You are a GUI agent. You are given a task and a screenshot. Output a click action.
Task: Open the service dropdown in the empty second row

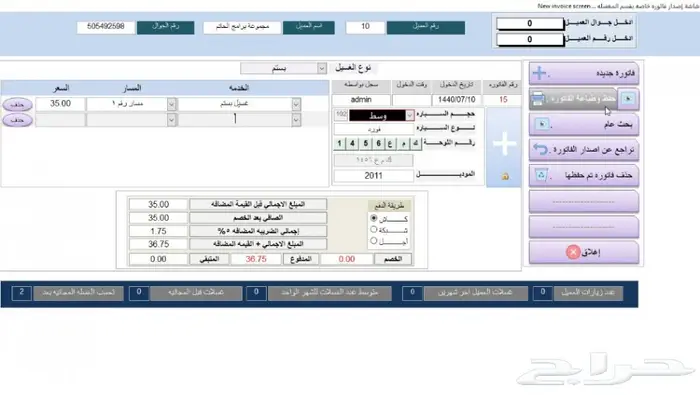pyautogui.click(x=296, y=120)
